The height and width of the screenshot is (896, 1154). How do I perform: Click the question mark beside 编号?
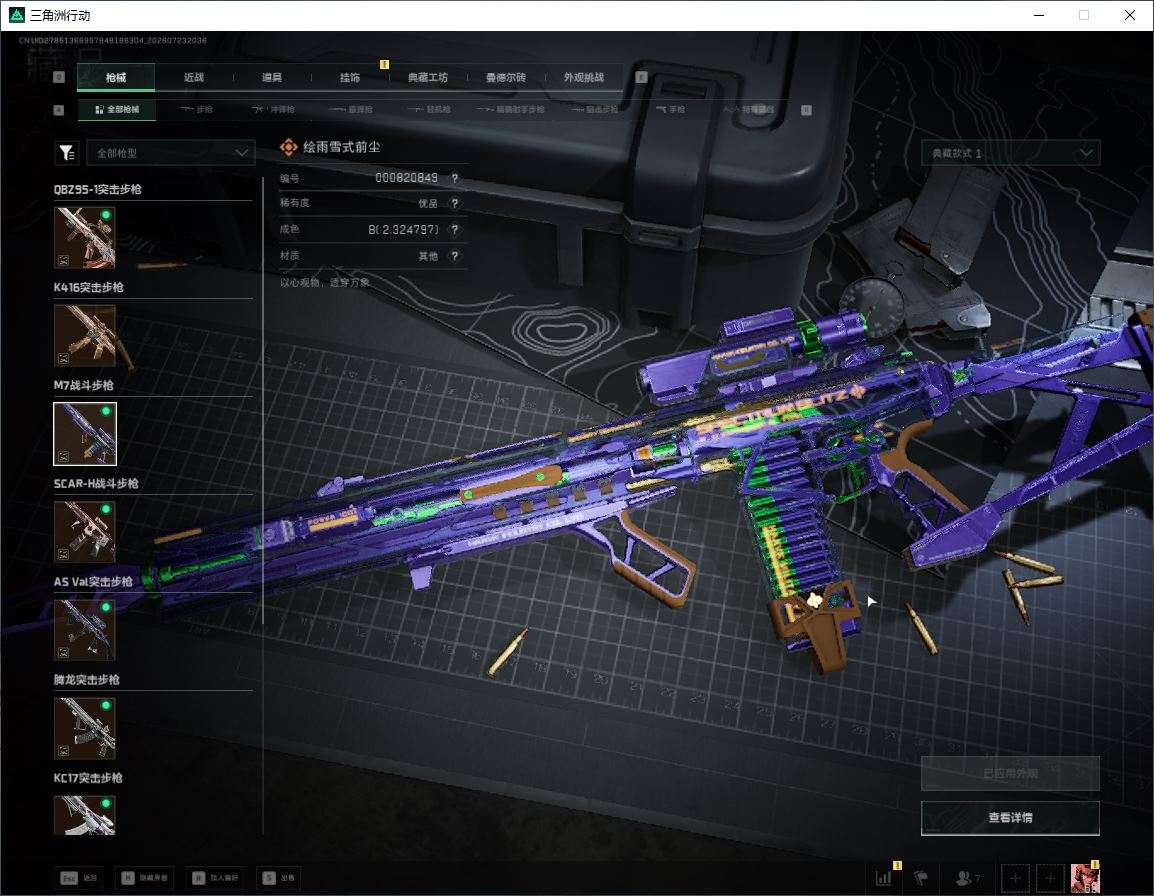coord(455,178)
